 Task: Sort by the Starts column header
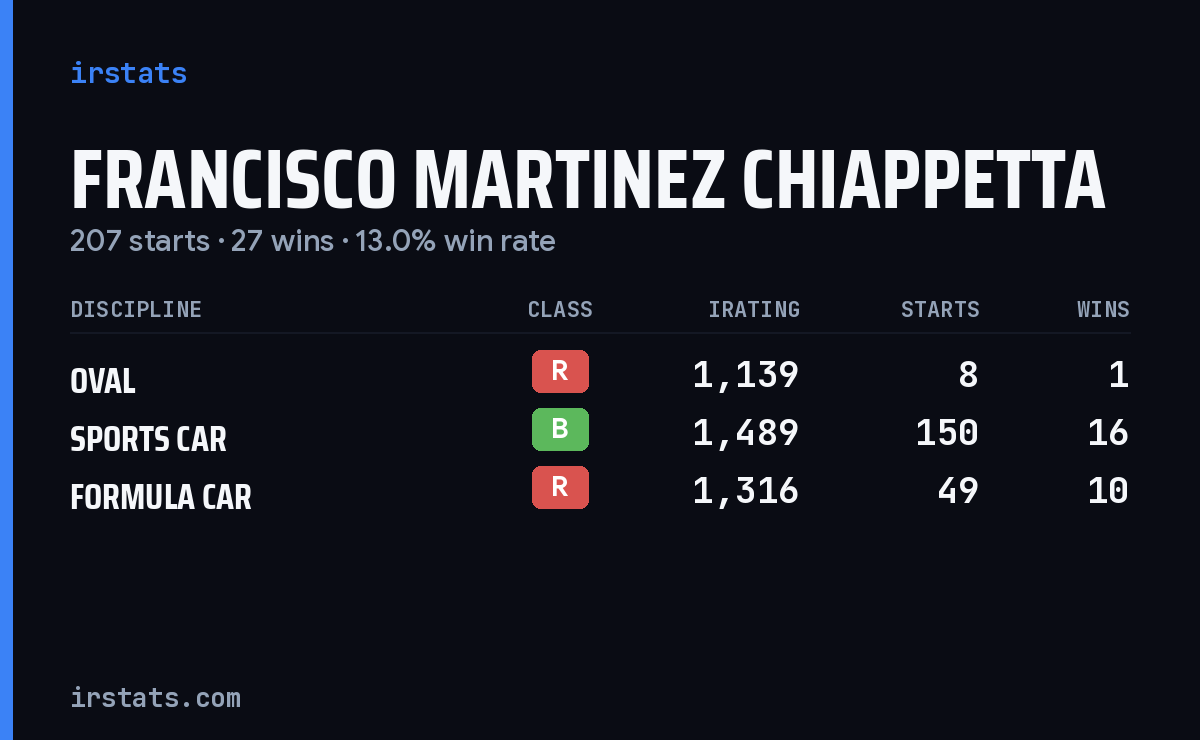coord(940,310)
